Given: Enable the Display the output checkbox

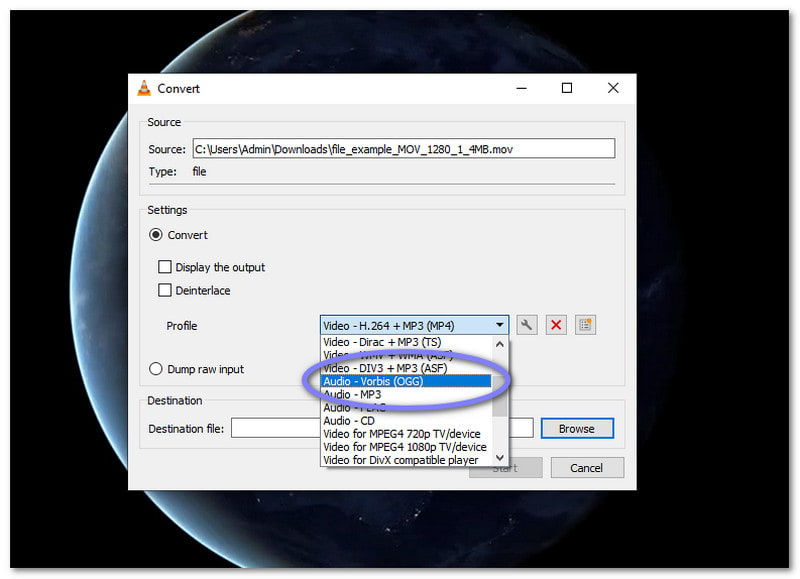Looking at the screenshot, I should click(166, 267).
